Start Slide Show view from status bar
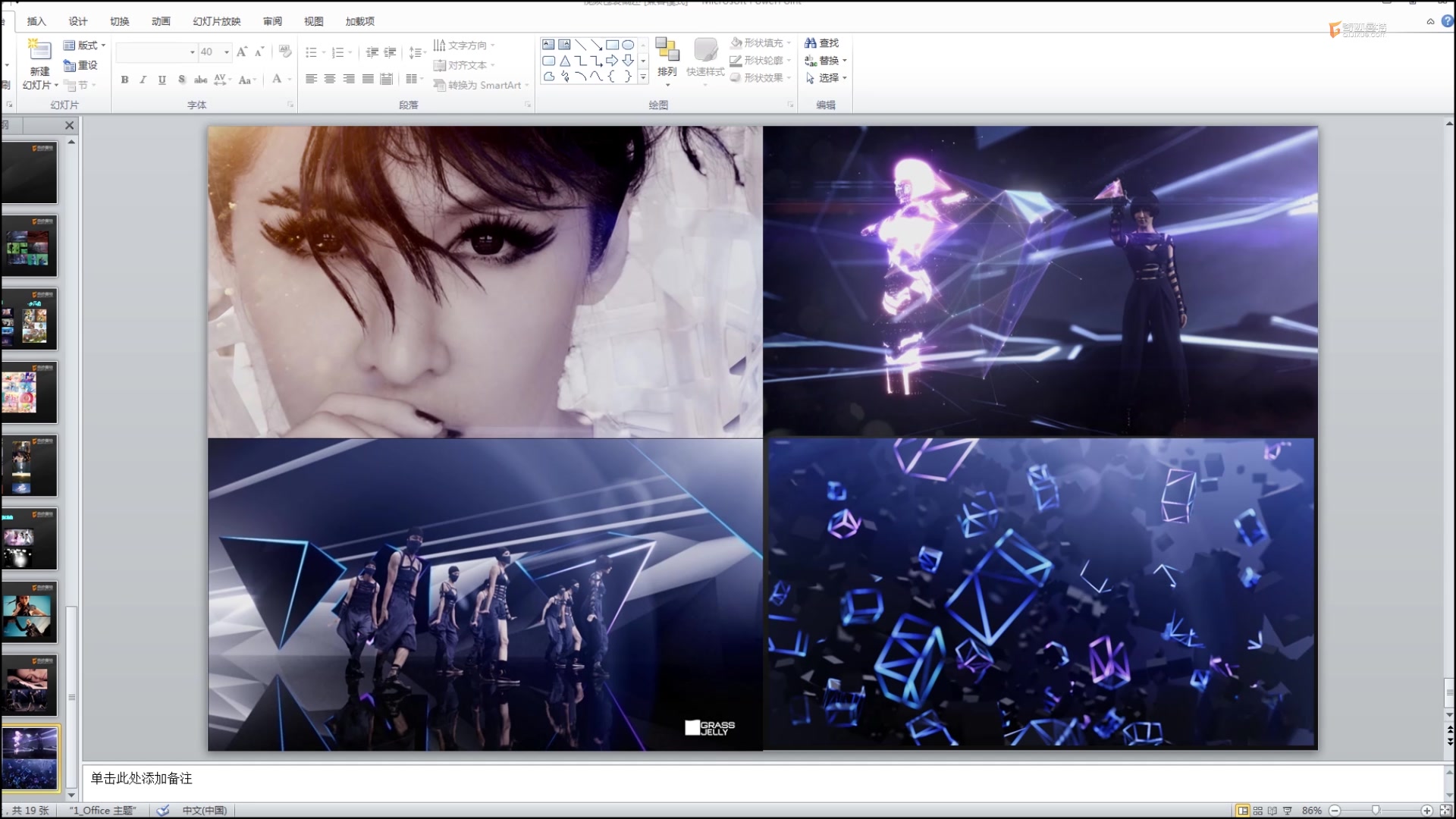 (x=1287, y=810)
